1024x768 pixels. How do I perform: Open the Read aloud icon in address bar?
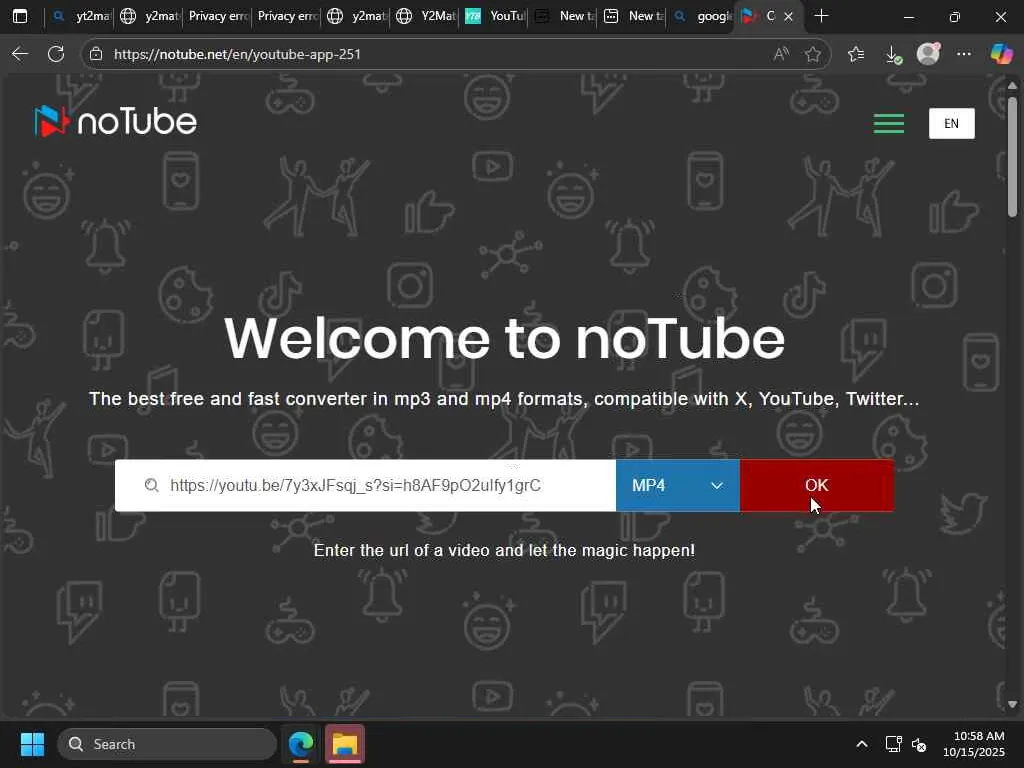click(x=780, y=54)
